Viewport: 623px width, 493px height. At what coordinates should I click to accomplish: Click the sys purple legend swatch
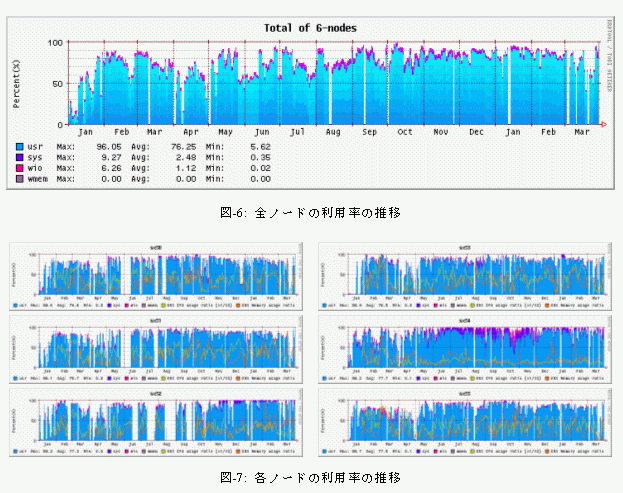(x=20, y=157)
